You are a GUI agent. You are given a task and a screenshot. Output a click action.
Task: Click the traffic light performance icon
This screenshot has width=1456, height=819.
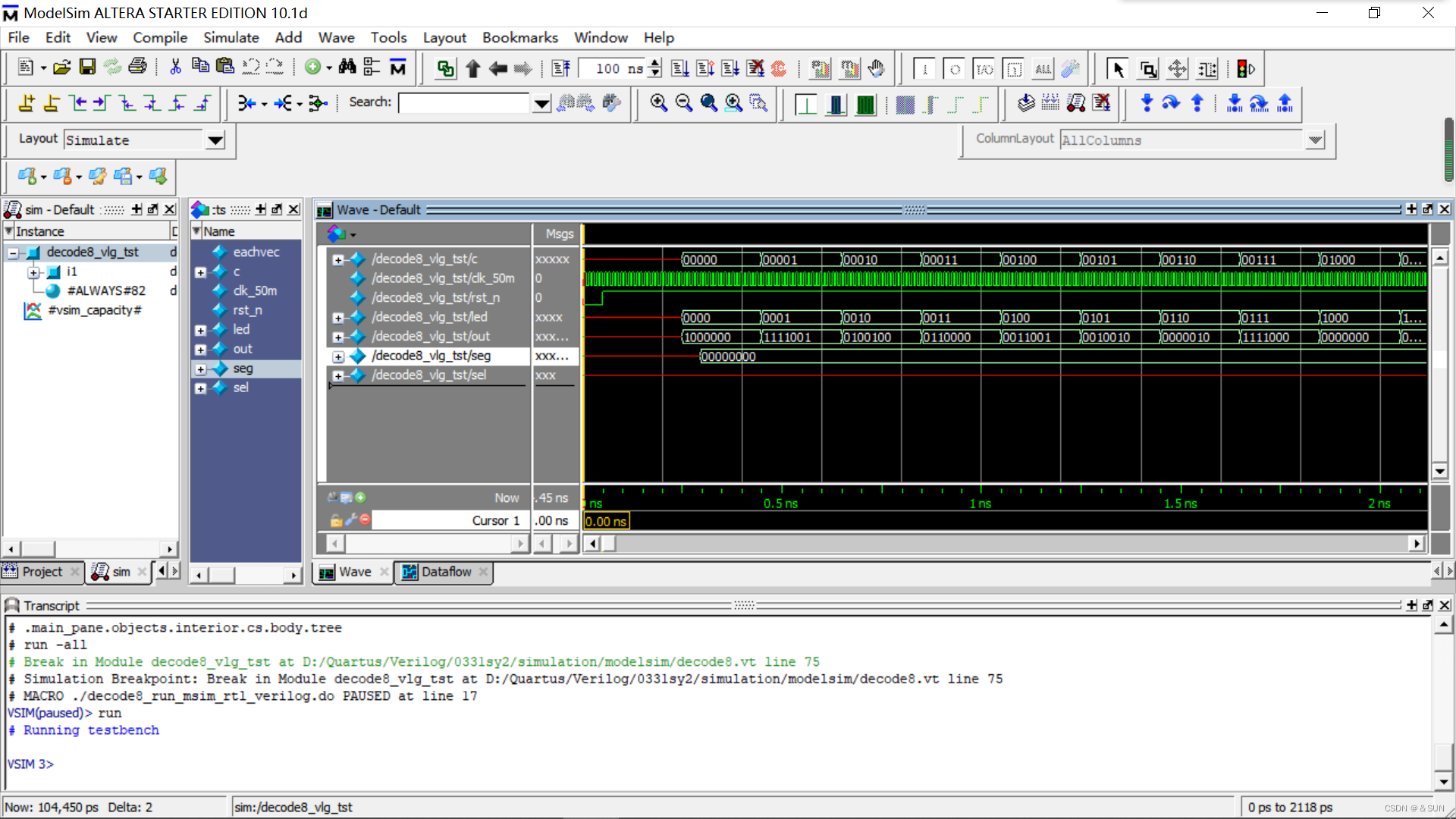click(1245, 69)
